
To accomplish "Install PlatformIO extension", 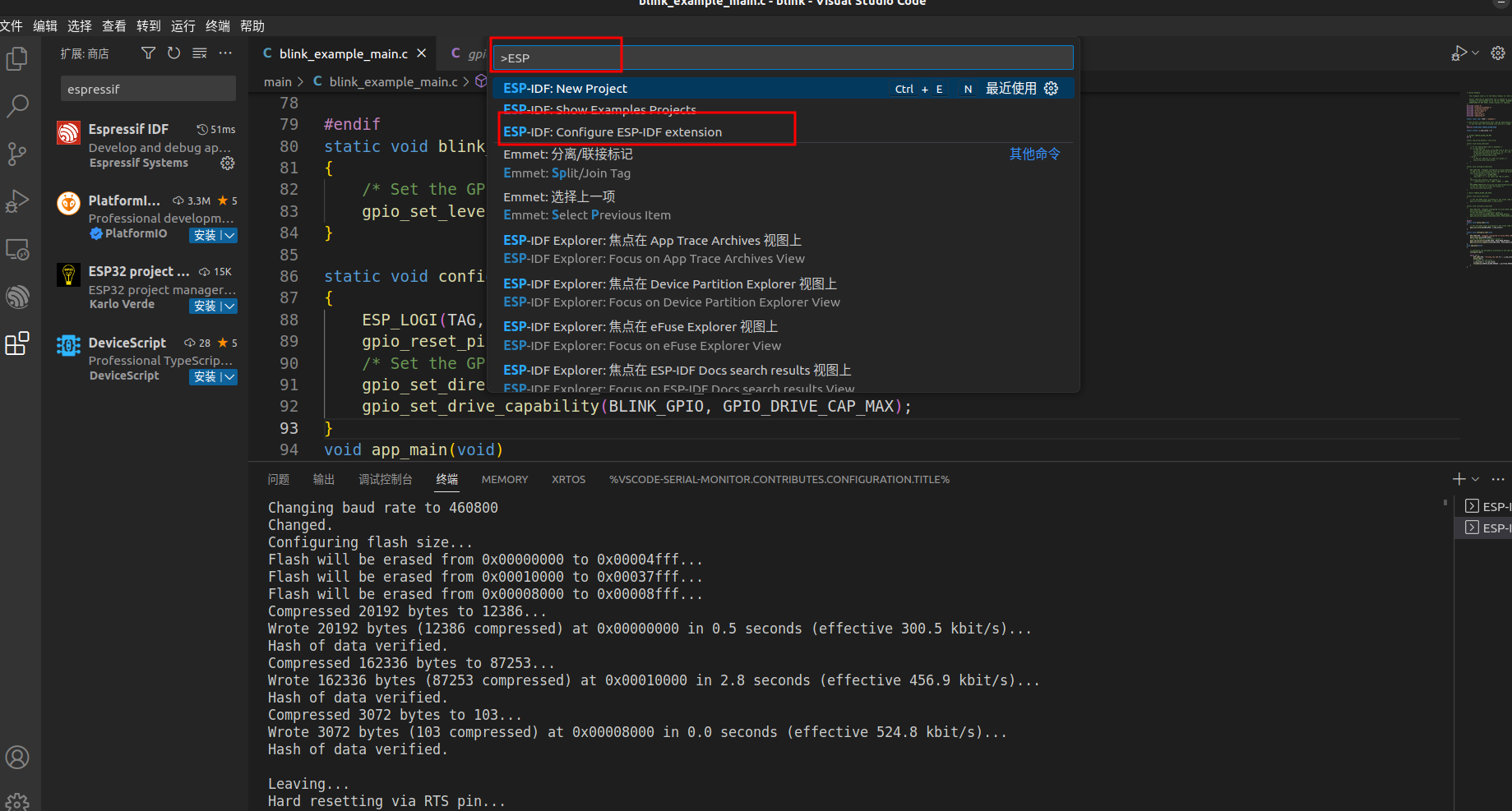I will click(x=204, y=235).
